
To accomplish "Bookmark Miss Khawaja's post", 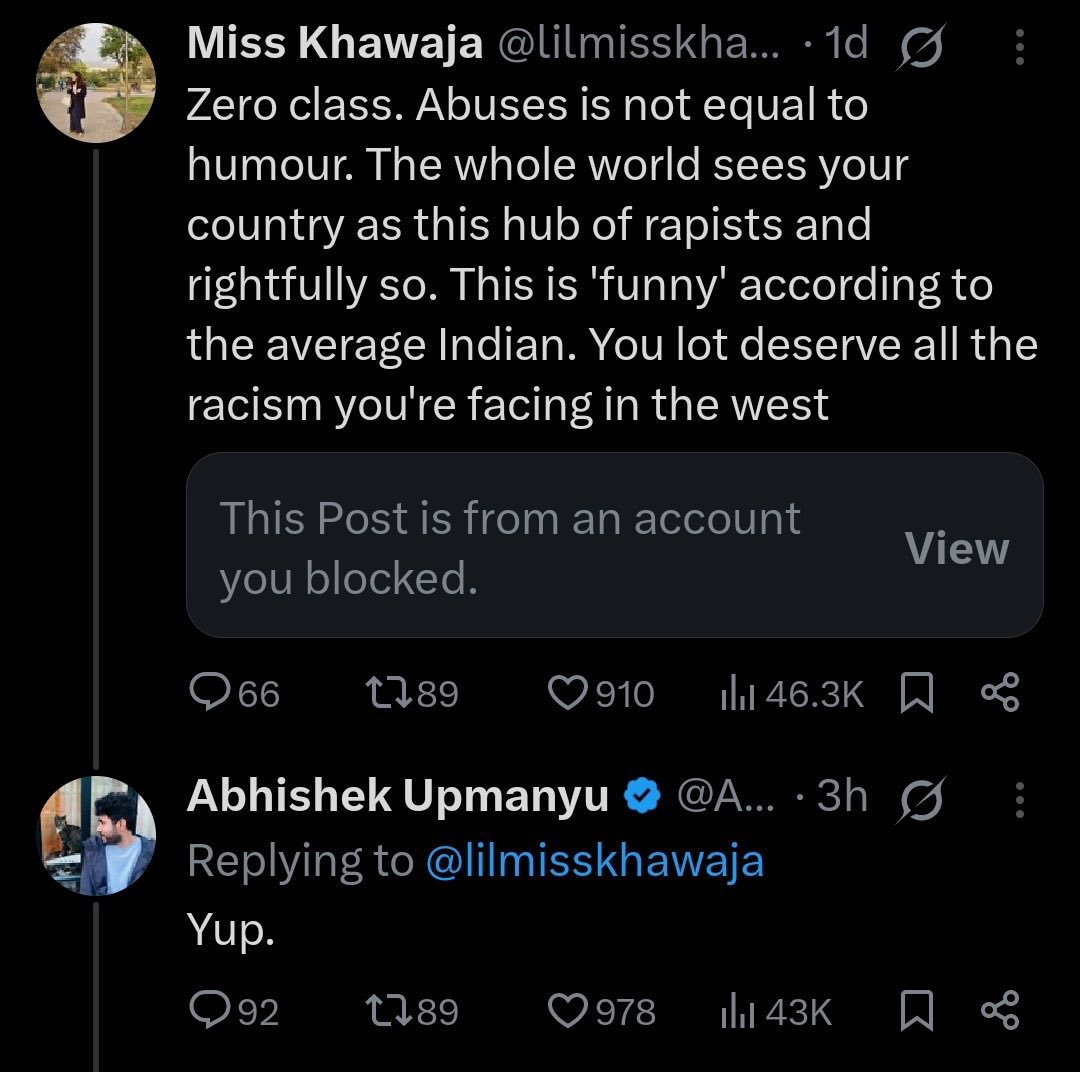I will (916, 693).
